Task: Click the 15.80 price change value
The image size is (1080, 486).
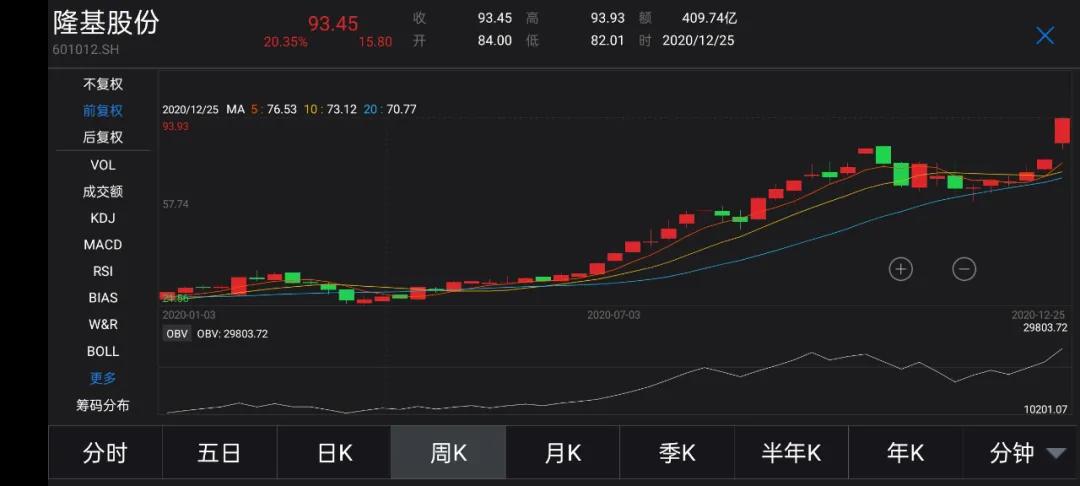Action: click(375, 42)
